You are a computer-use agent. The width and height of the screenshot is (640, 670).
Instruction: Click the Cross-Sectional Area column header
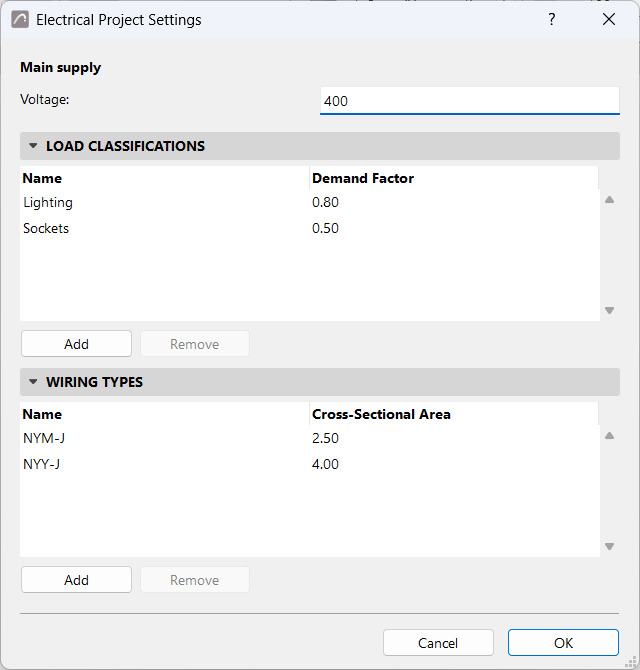click(x=454, y=414)
